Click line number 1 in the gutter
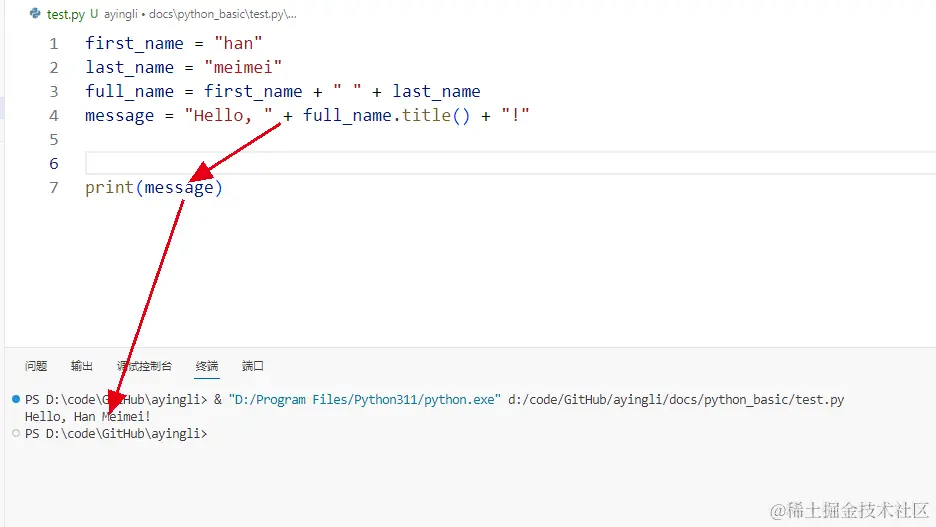936x527 pixels. pos(54,44)
